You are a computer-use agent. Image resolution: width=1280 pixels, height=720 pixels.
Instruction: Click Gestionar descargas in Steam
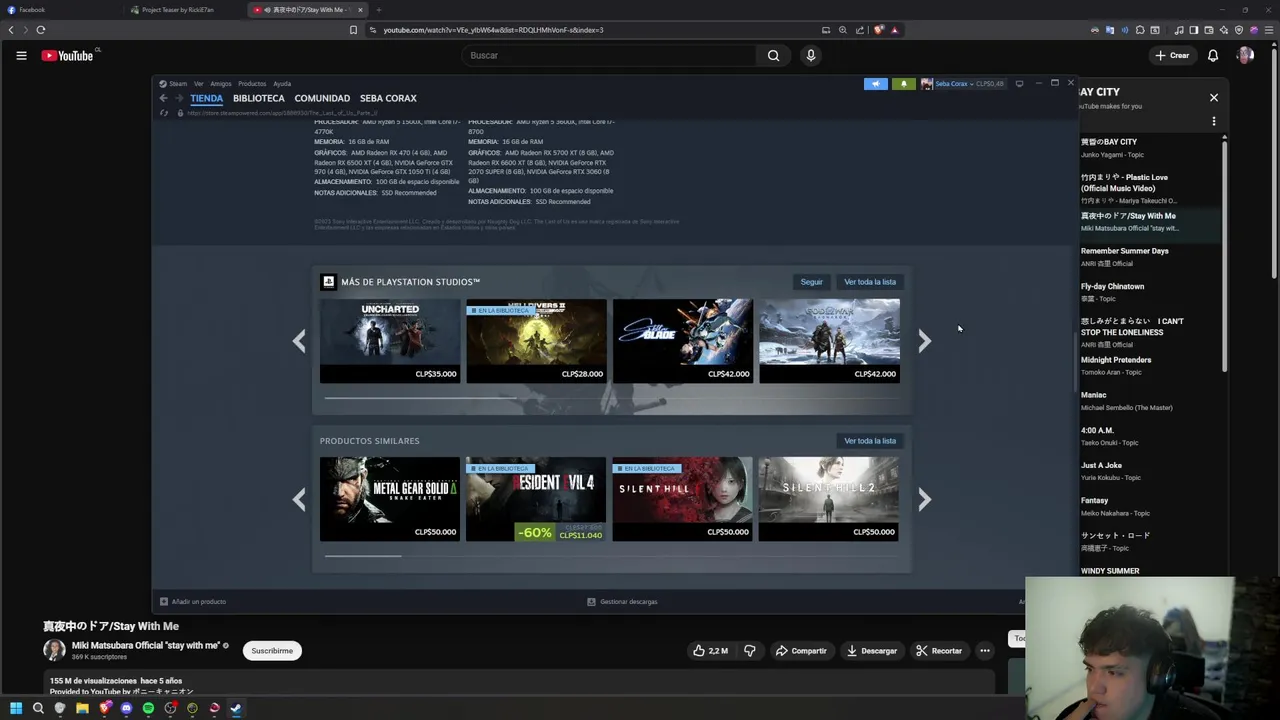click(622, 602)
